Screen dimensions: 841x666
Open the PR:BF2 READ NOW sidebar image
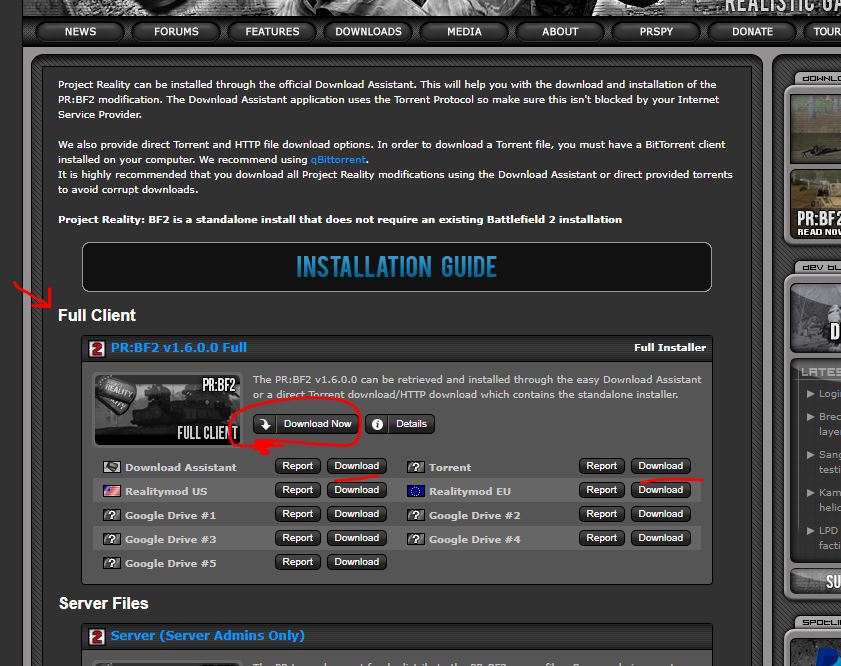tap(816, 204)
